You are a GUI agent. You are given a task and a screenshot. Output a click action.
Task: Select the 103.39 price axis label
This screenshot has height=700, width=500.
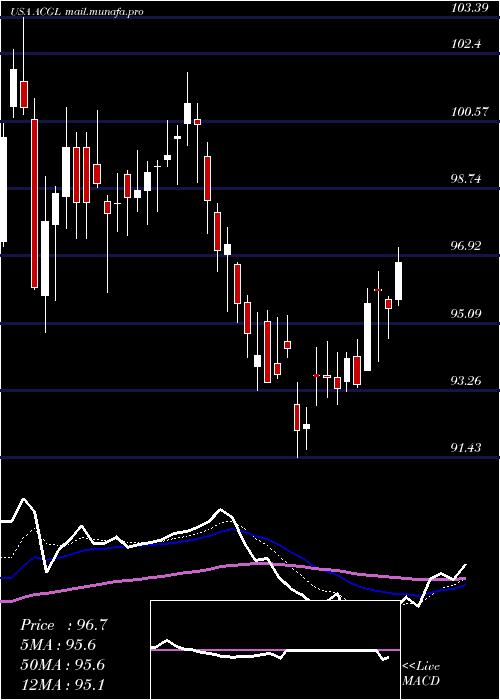(x=470, y=8)
